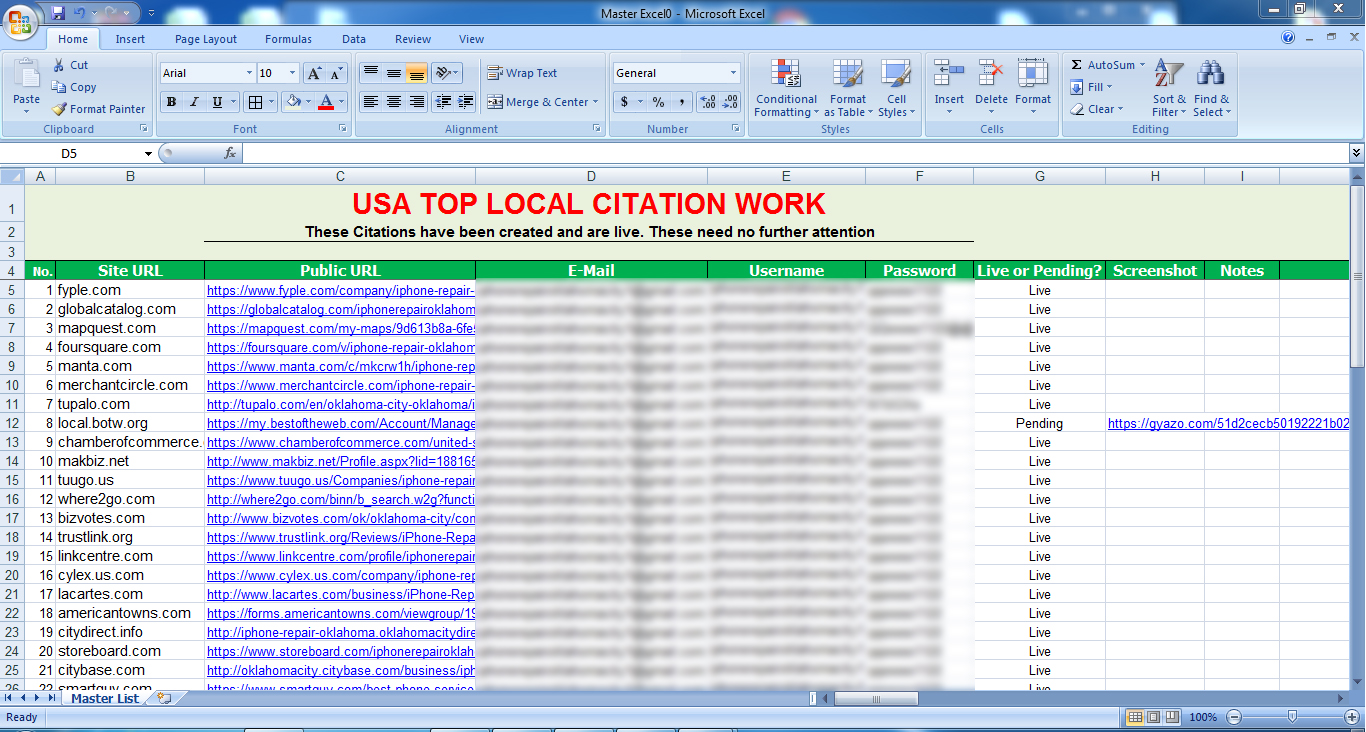Toggle Italic formatting
The height and width of the screenshot is (732, 1366).
point(194,102)
